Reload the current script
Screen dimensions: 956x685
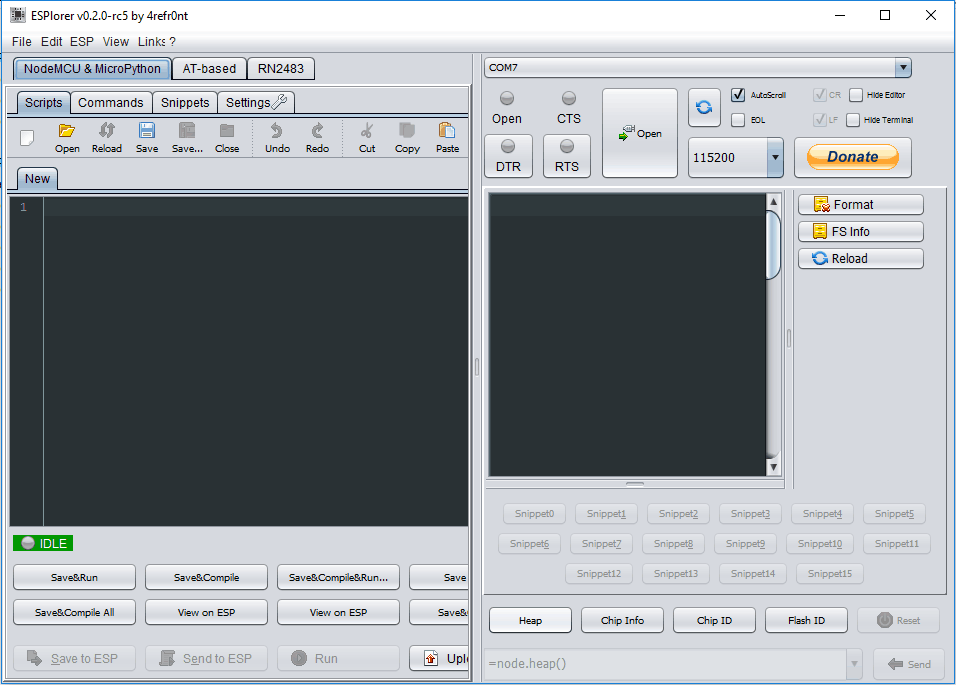coord(106,137)
